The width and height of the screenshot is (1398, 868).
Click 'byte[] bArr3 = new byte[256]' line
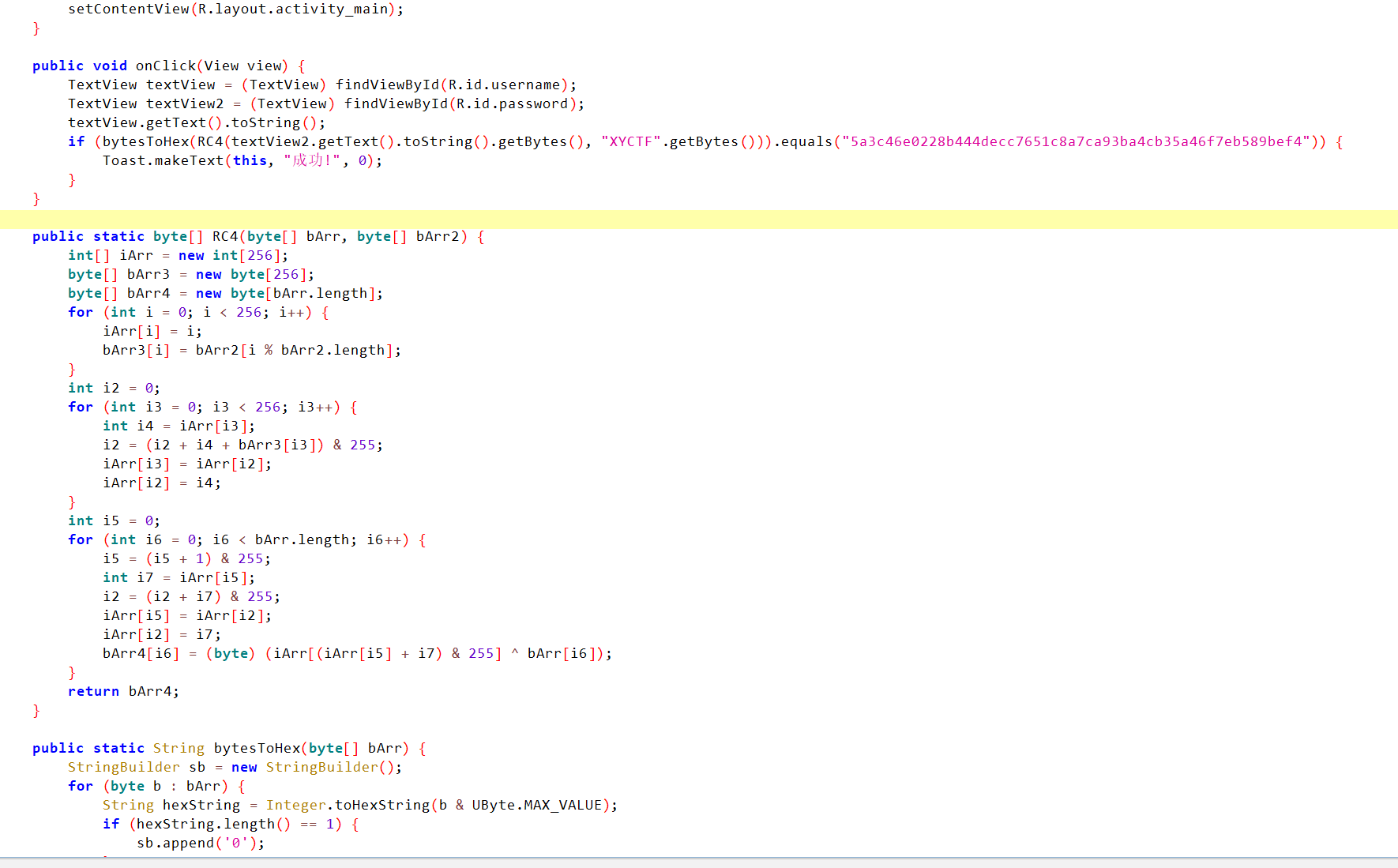tap(191, 274)
